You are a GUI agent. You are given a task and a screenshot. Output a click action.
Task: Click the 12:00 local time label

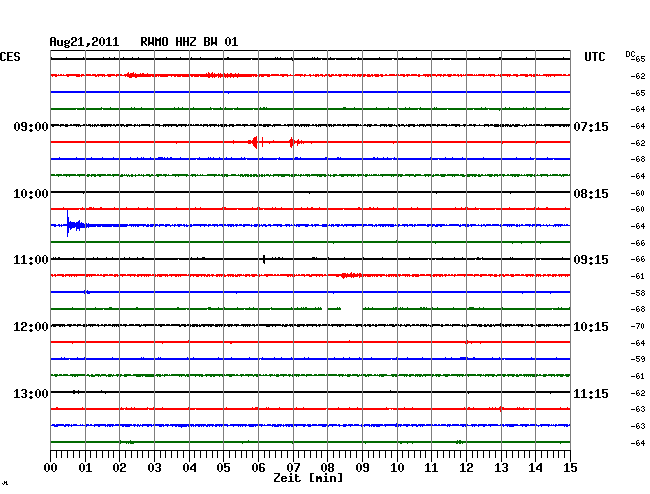pos(31,327)
